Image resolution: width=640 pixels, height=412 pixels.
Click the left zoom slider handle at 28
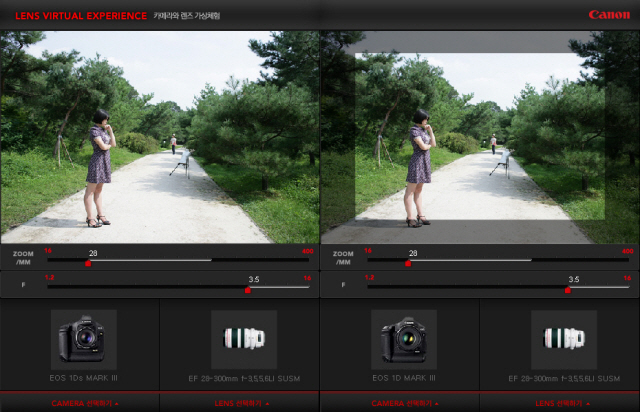88,263
